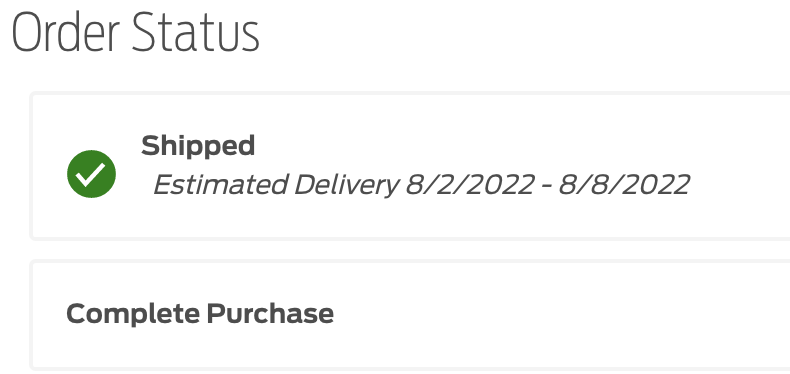Click empty space right of the Shipped label
Screen dimensions: 790x374
[504, 146]
